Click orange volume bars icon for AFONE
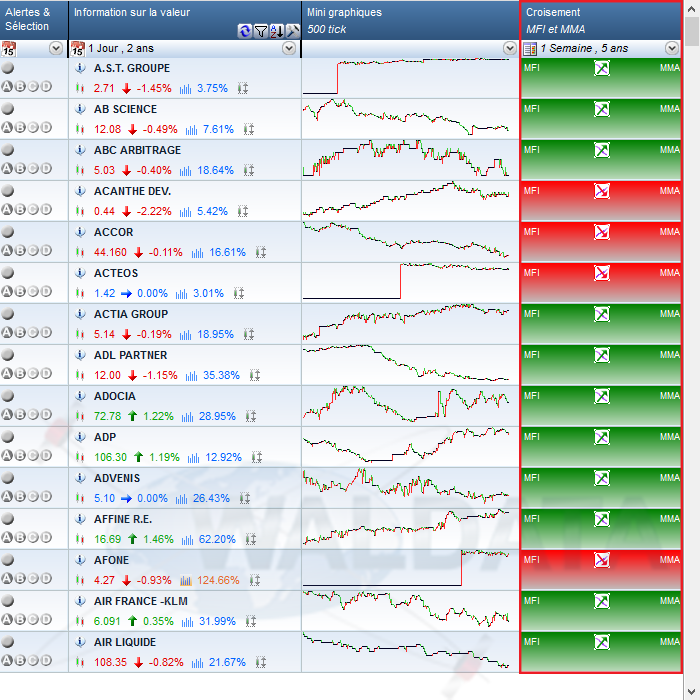The image size is (700, 700). [x=185, y=580]
